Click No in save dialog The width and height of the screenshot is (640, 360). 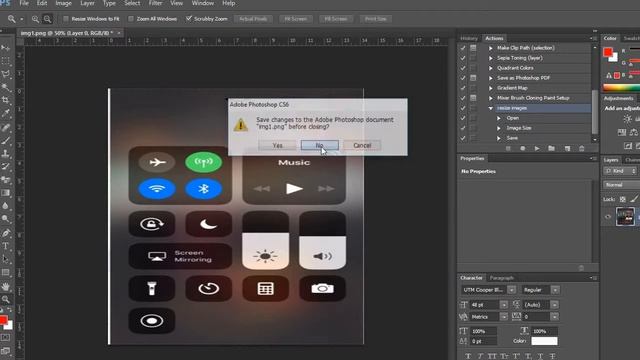[320, 145]
